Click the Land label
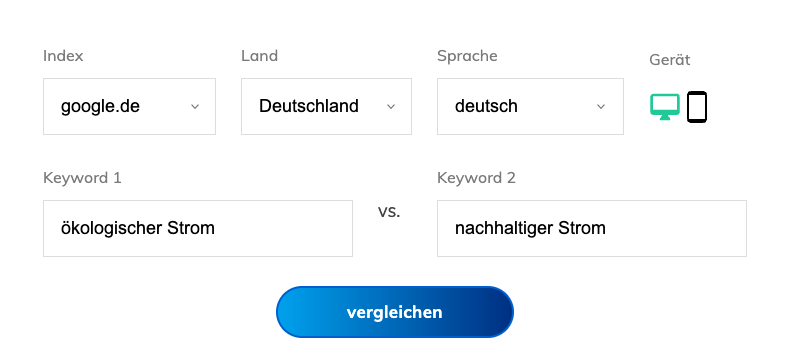Image resolution: width=790 pixels, height=363 pixels. click(x=259, y=55)
